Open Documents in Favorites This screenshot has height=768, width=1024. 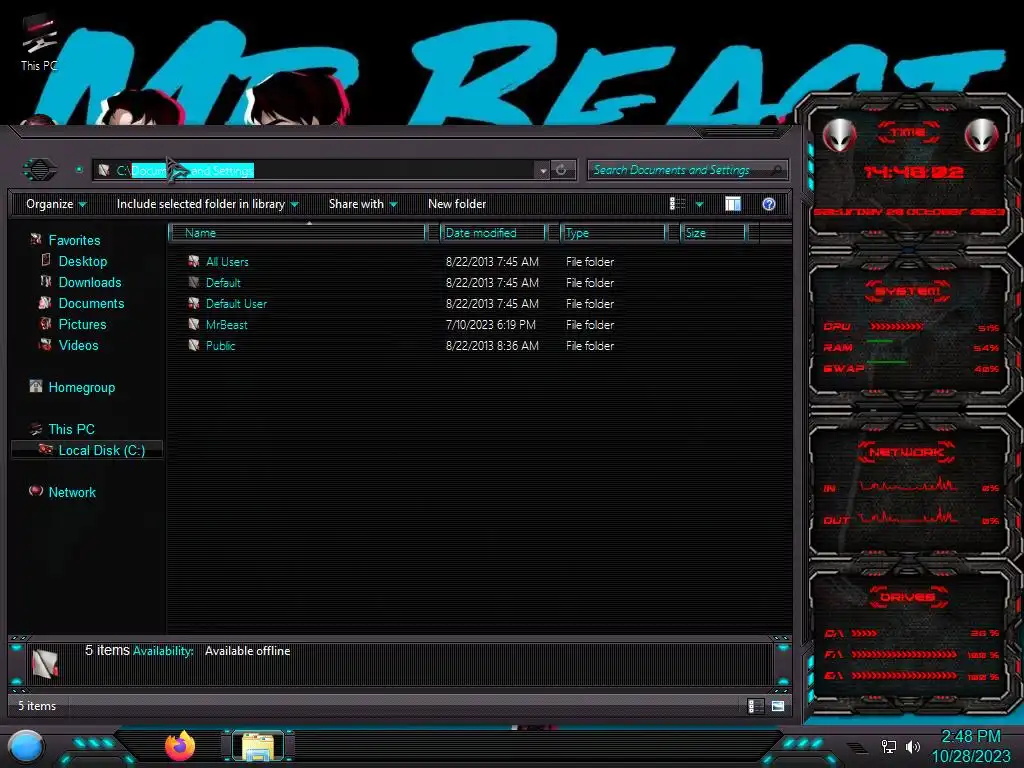pos(91,303)
